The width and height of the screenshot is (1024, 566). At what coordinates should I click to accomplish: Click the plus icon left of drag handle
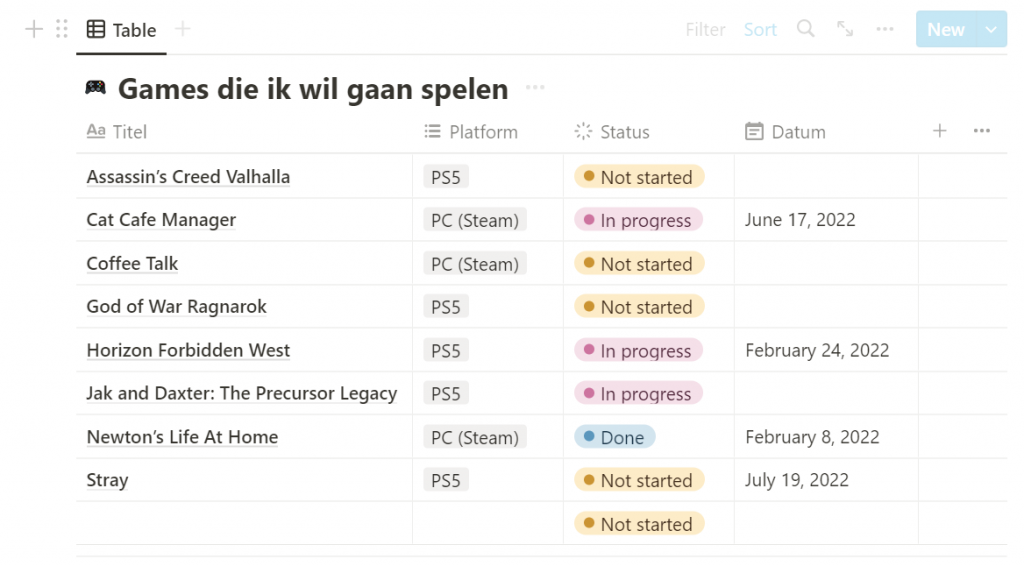click(x=34, y=29)
